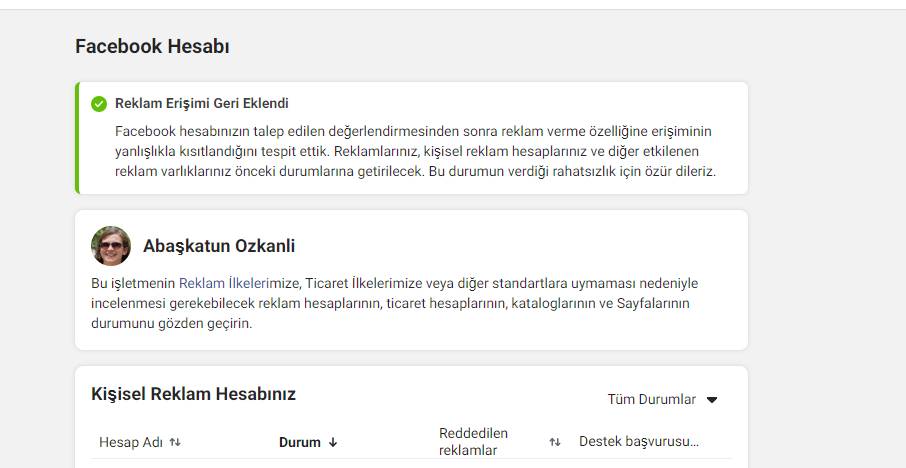The height and width of the screenshot is (468, 906).
Task: Click the Abaşkatun Ozkanli account name
Action: point(219,246)
